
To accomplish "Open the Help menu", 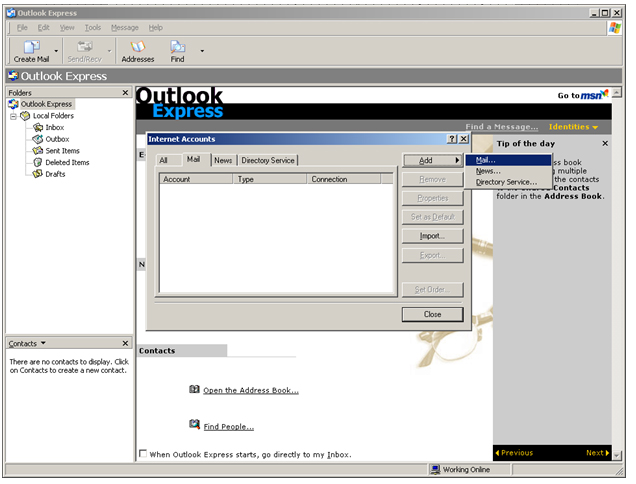I will click(155, 28).
